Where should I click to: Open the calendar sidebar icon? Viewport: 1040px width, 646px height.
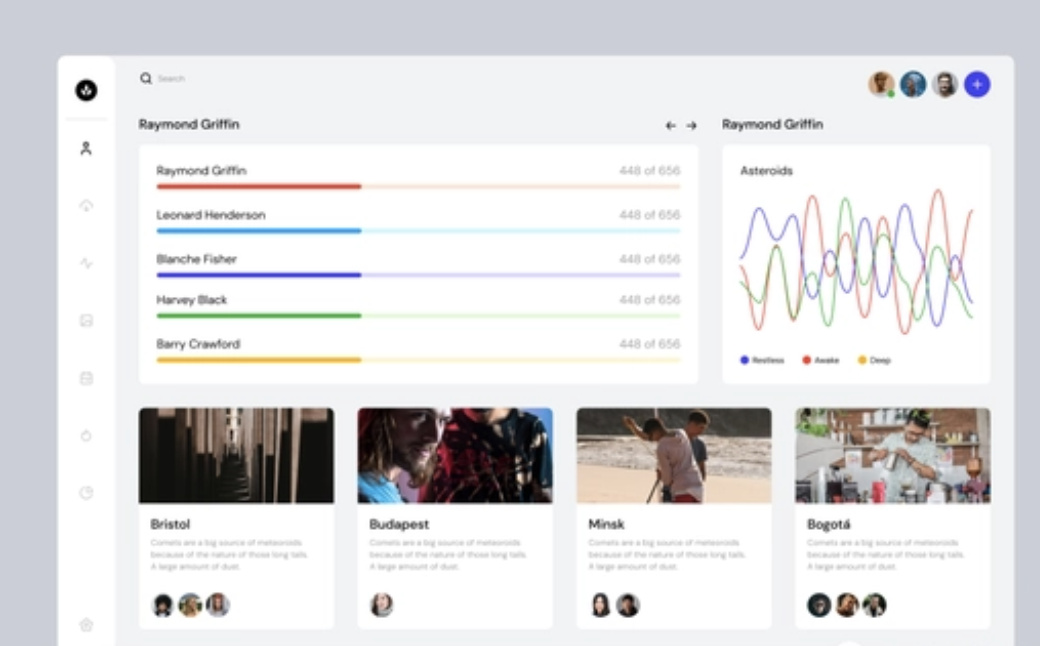click(x=86, y=378)
